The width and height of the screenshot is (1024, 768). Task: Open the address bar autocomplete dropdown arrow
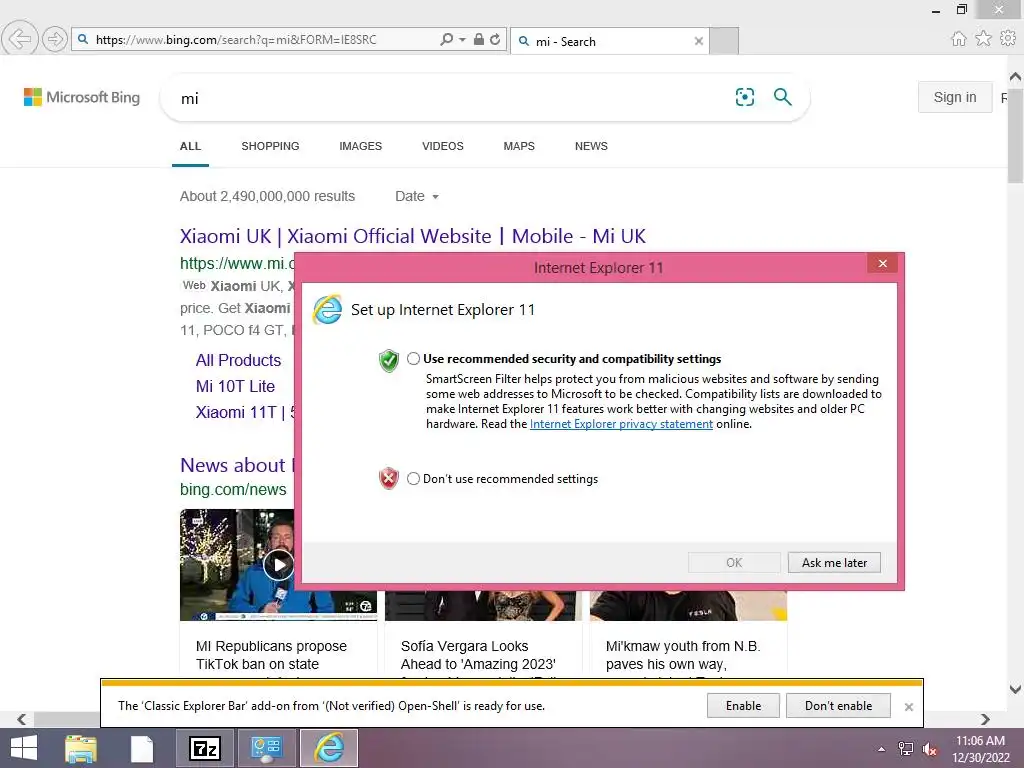tap(462, 39)
